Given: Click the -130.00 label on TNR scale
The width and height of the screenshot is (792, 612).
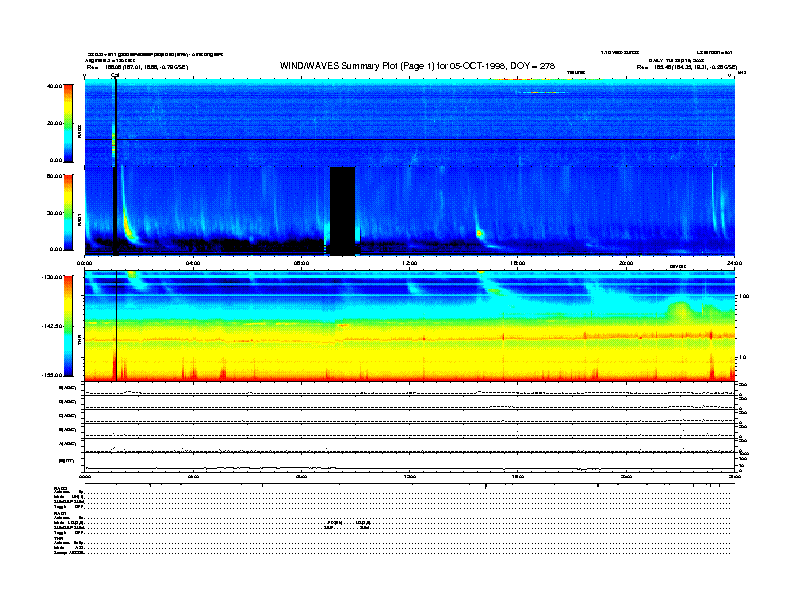Looking at the screenshot, I should pyautogui.click(x=52, y=277).
